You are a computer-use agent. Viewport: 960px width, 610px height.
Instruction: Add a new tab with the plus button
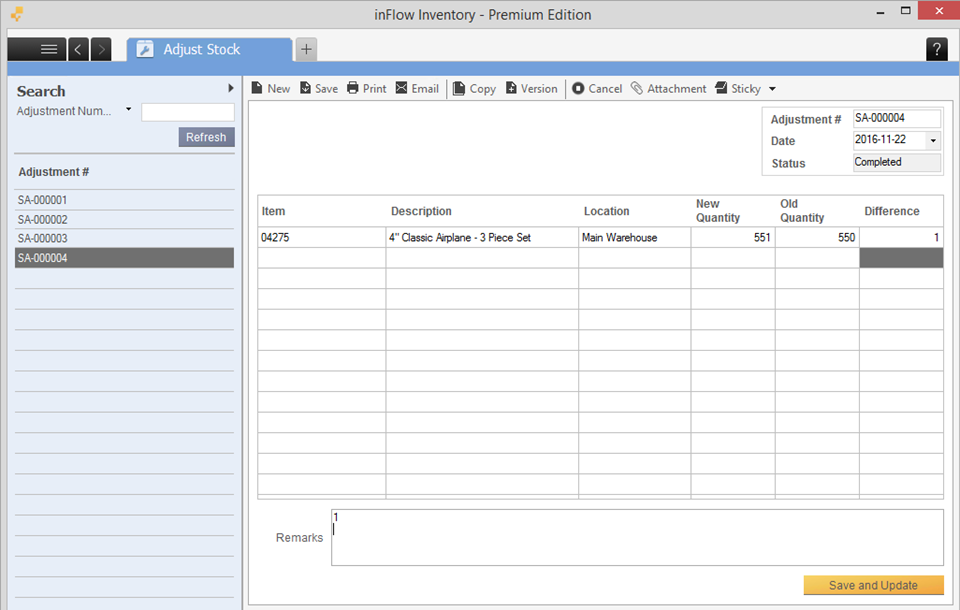(x=306, y=49)
